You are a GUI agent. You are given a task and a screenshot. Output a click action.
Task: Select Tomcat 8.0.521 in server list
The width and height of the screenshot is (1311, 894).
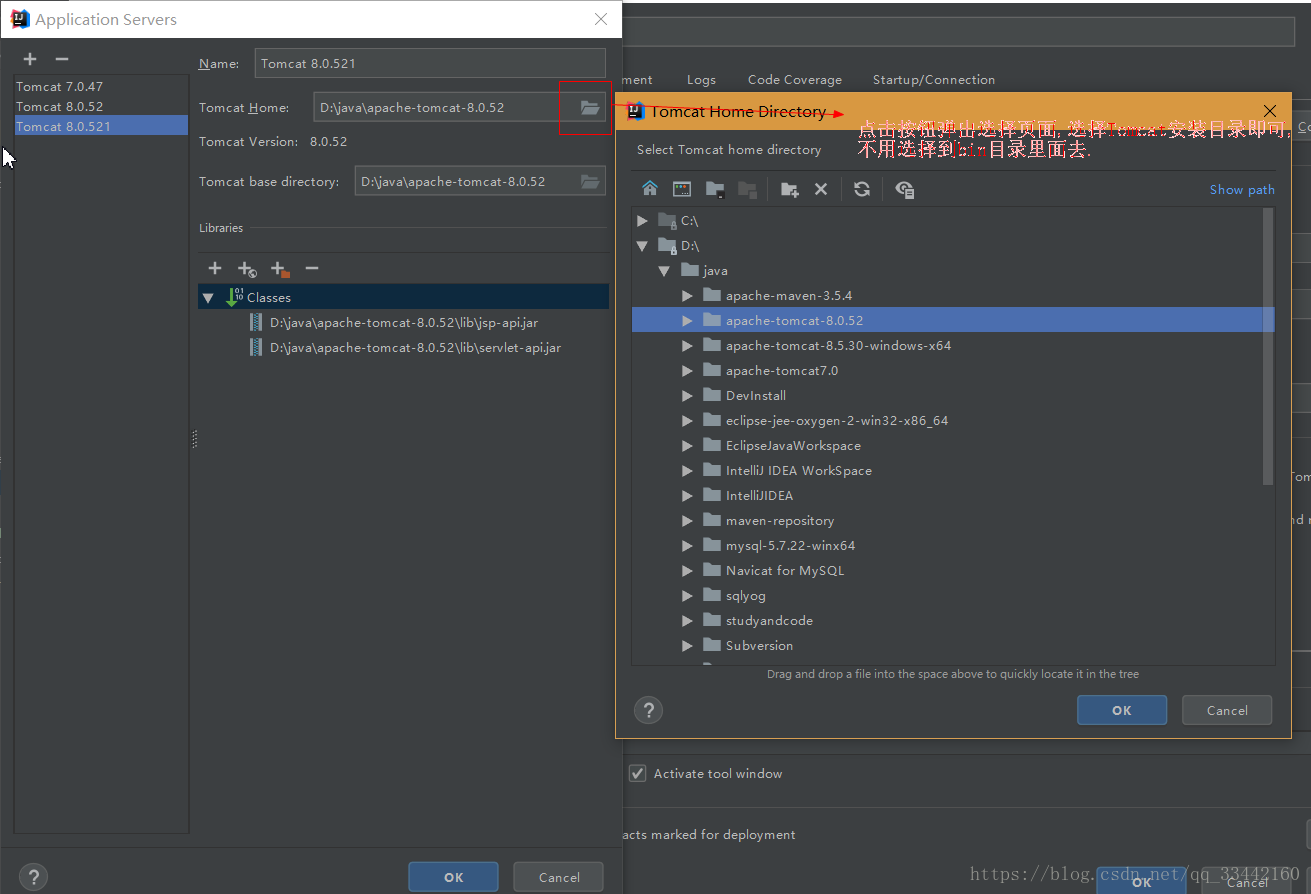[101, 126]
